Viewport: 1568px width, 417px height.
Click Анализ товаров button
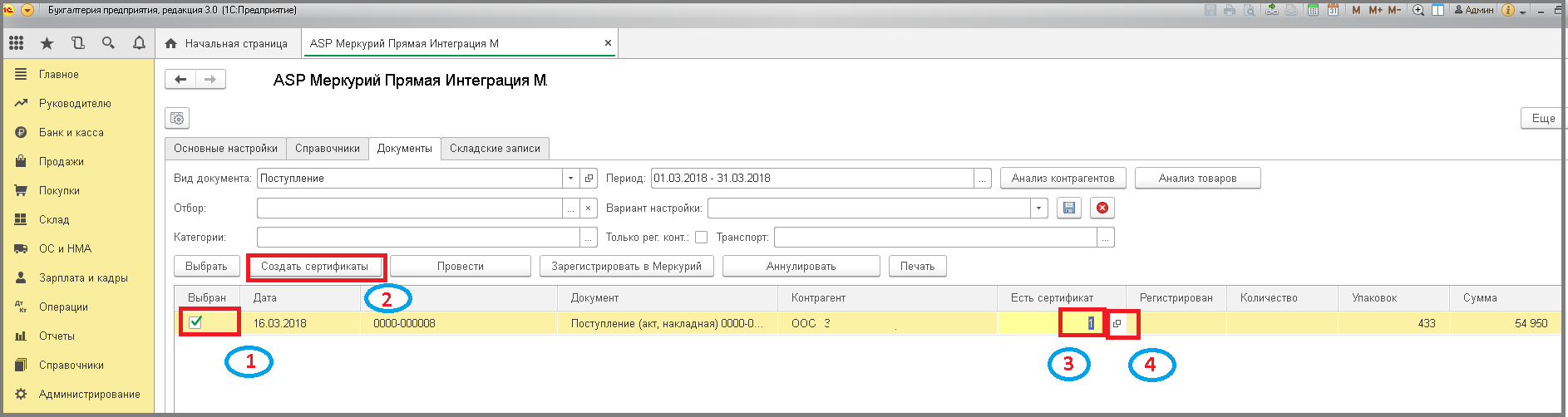tap(1198, 178)
